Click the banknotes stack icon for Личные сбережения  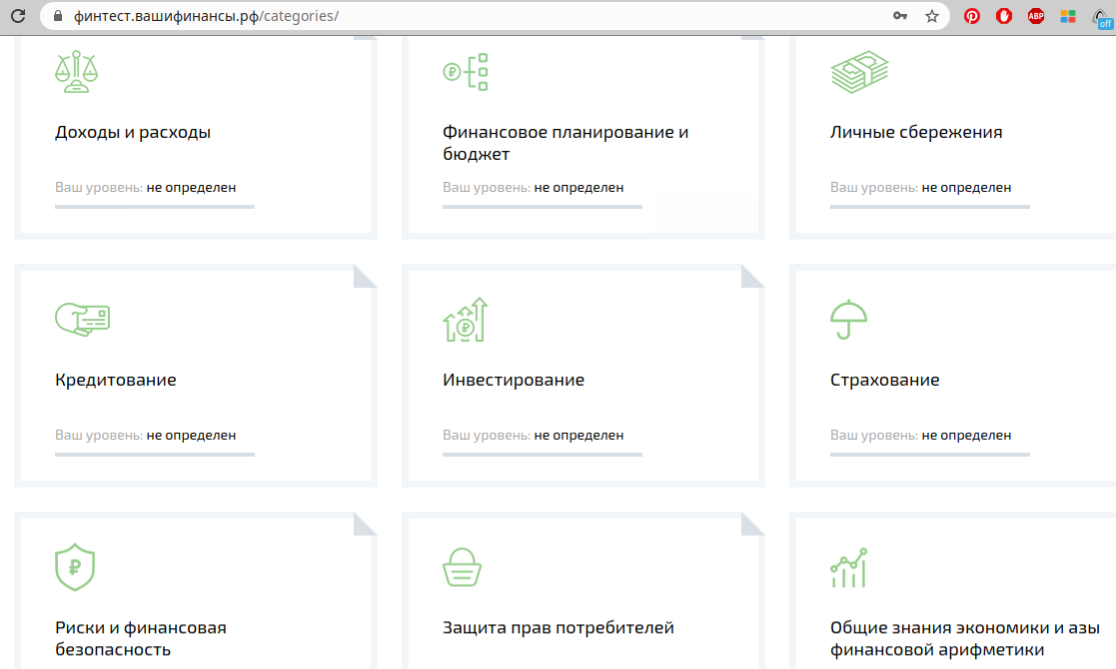pyautogui.click(x=860, y=70)
